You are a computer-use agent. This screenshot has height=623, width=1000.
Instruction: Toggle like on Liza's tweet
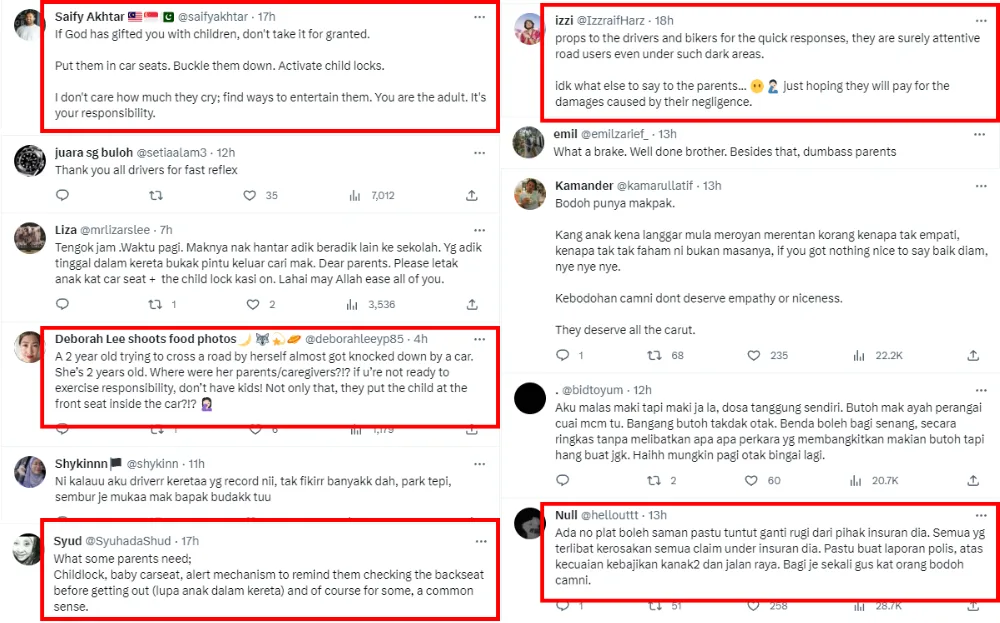coord(251,304)
